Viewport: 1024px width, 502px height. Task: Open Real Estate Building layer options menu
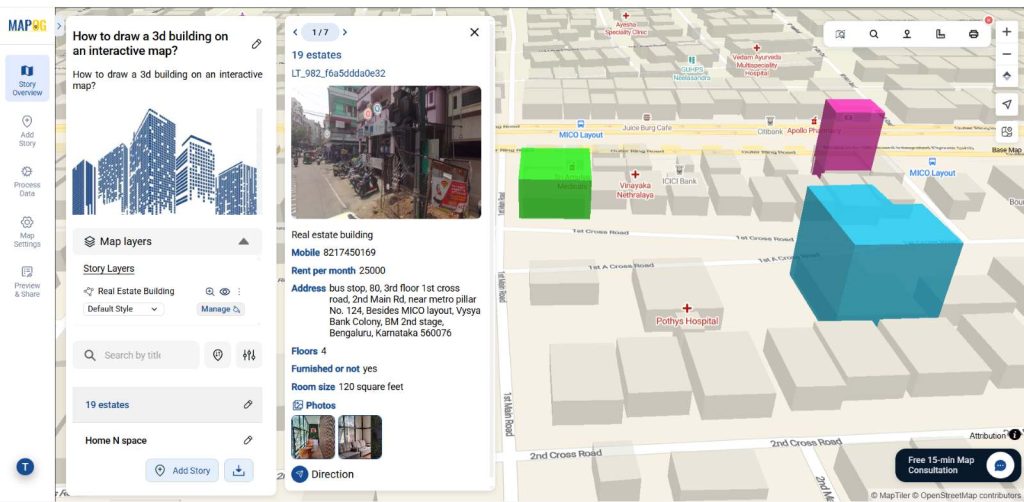click(x=239, y=292)
